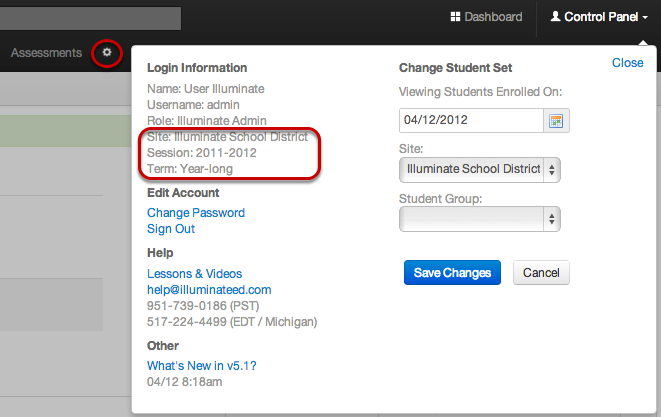Open the empty Student Group dropdown
Viewport: 661px width, 417px height.
coord(480,219)
